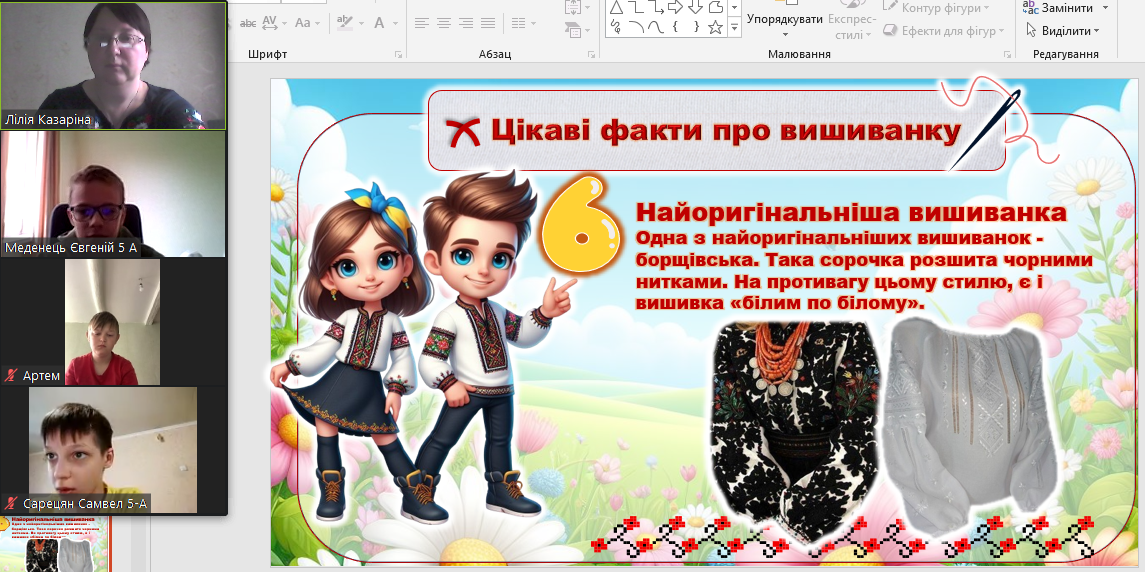
Task: Select the slide thumbnail in the bottom-left panel
Action: click(x=55, y=545)
